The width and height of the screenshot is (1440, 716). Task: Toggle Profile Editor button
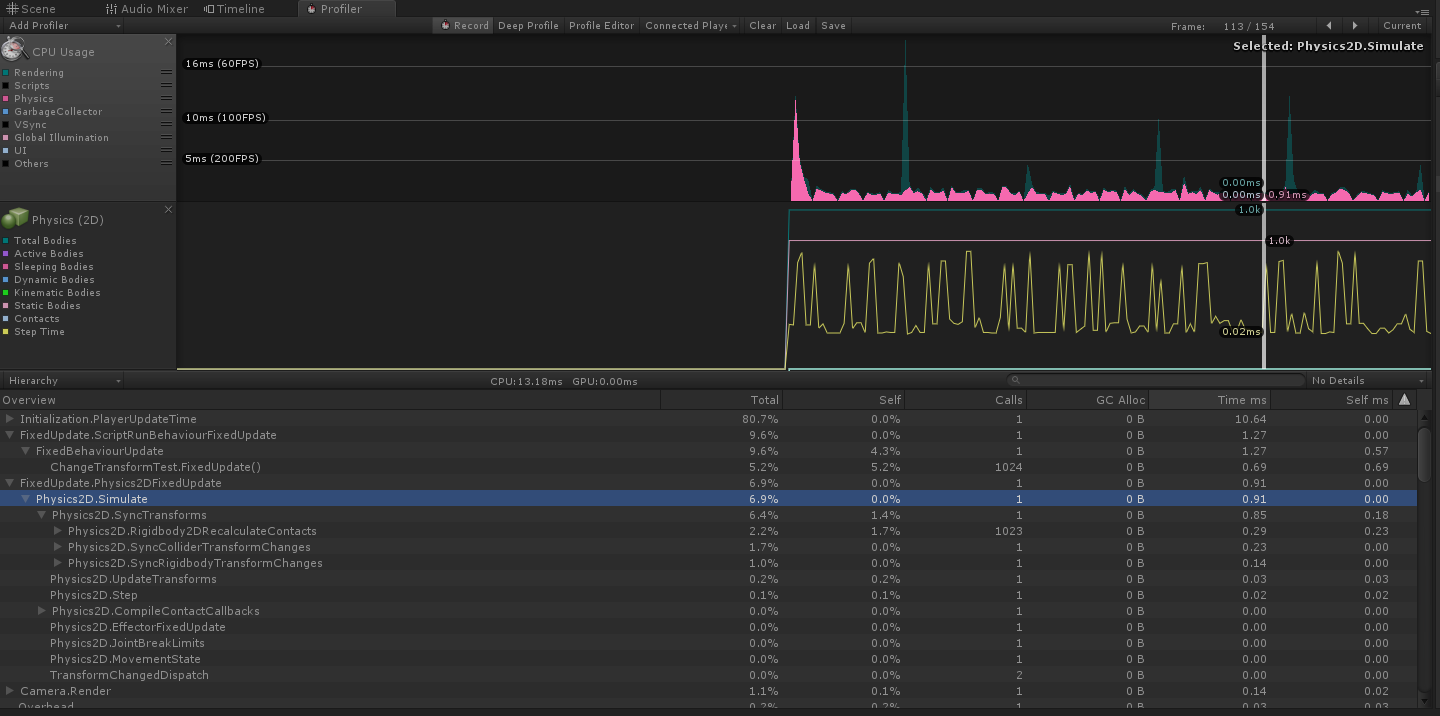tap(602, 25)
